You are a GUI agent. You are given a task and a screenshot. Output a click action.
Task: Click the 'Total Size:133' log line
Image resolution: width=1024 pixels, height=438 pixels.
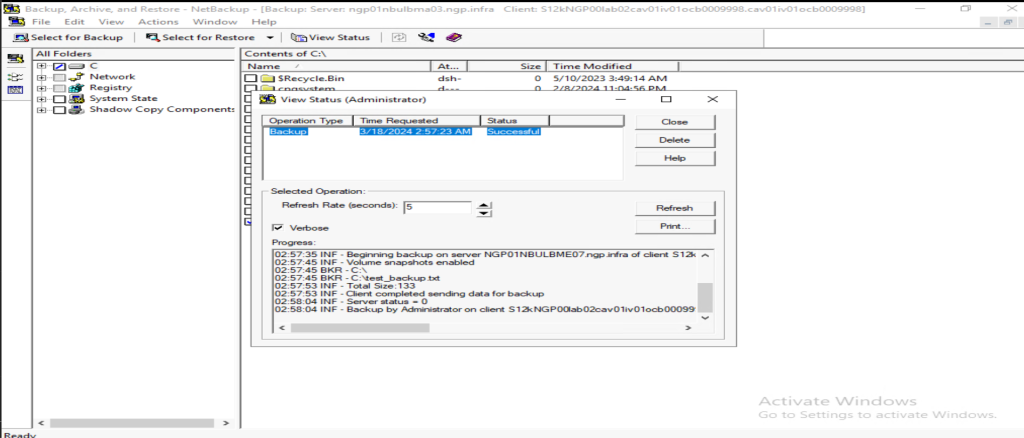coord(345,286)
